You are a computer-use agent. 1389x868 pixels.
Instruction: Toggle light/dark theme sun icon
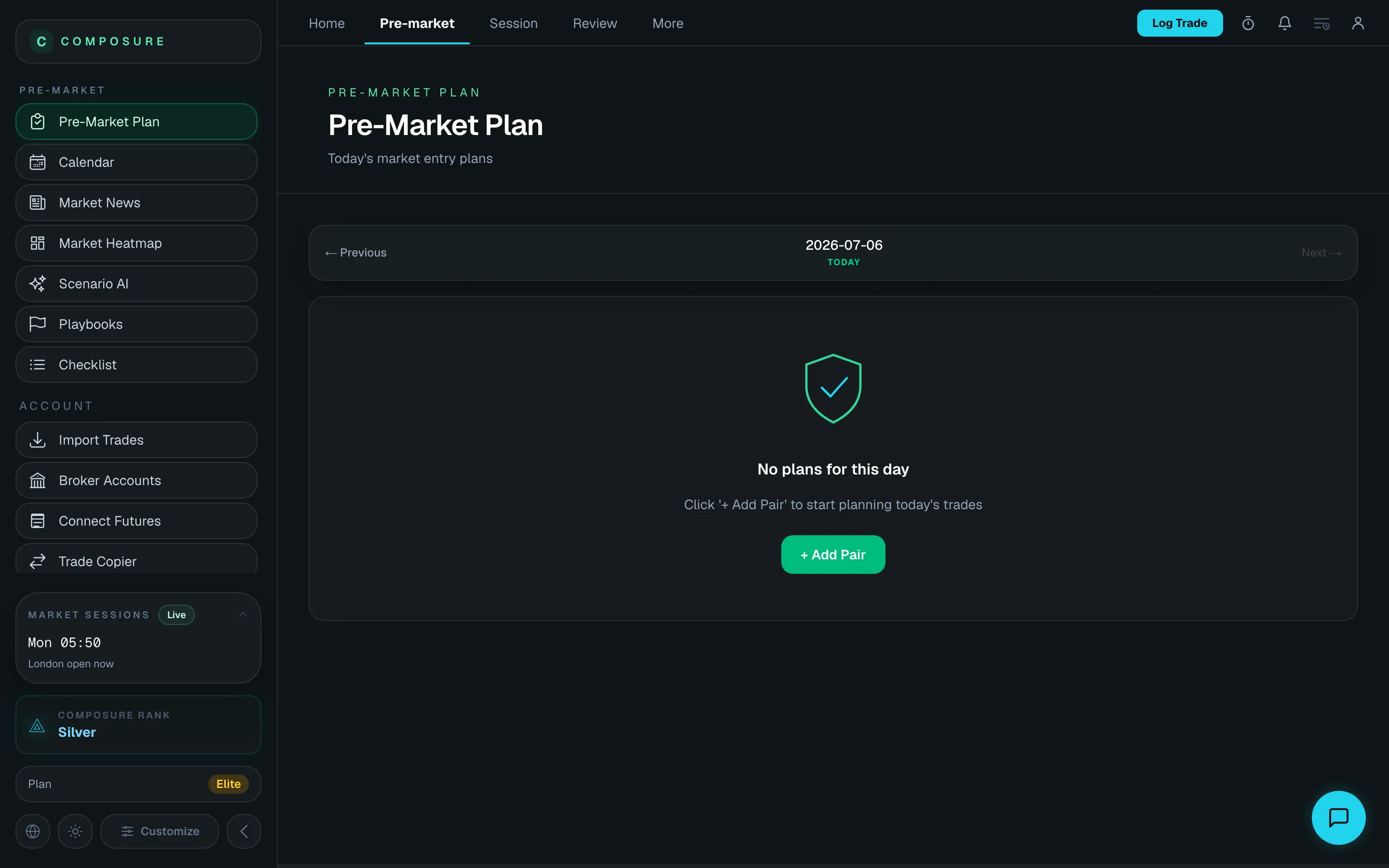[x=75, y=831]
